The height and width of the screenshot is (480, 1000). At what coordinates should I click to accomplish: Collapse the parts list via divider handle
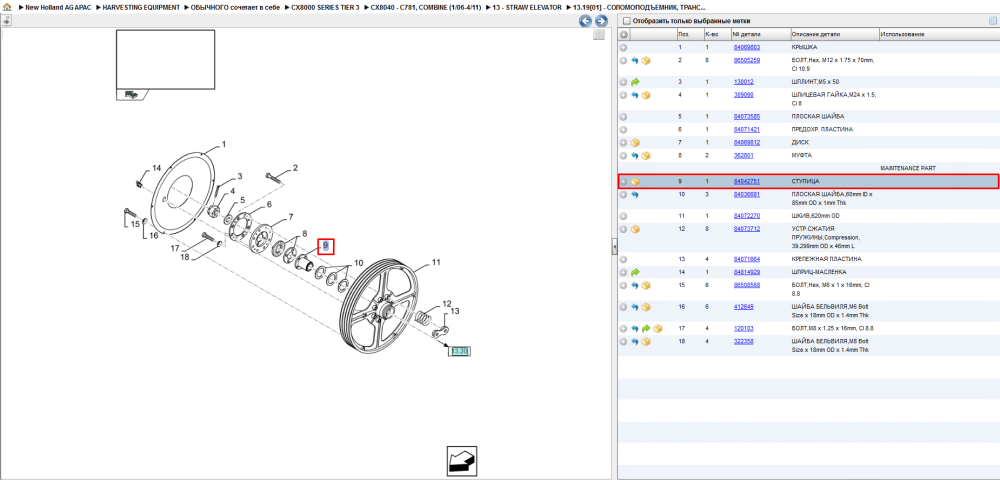tap(614, 245)
